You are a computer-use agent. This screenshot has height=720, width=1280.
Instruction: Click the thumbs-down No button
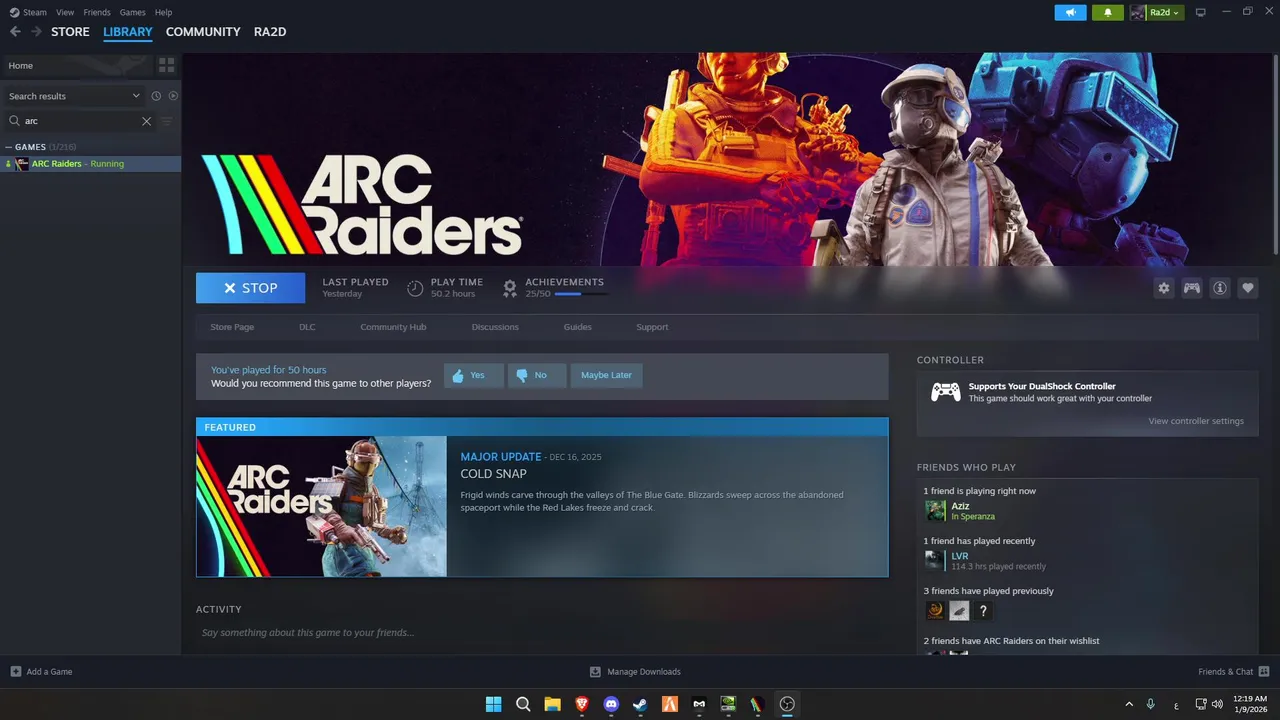click(x=537, y=375)
